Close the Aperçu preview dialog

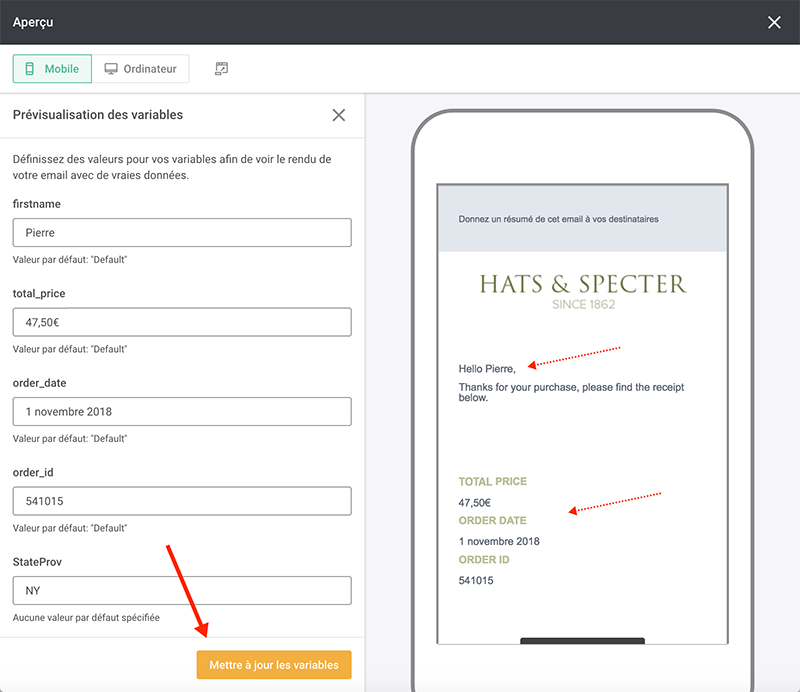774,22
